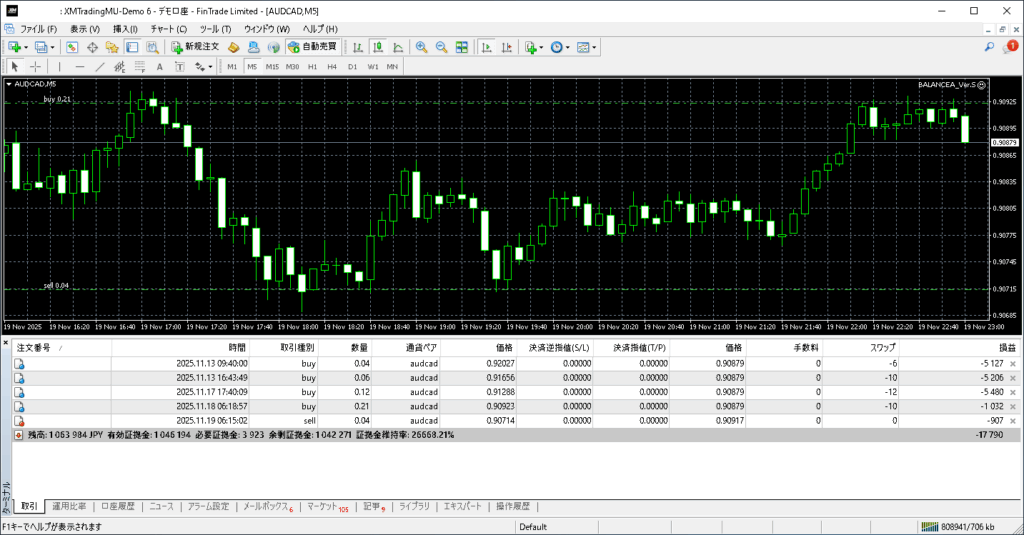1024x535 pixels.
Task: Expand the new chart dropdown arrow
Action: click(x=26, y=47)
